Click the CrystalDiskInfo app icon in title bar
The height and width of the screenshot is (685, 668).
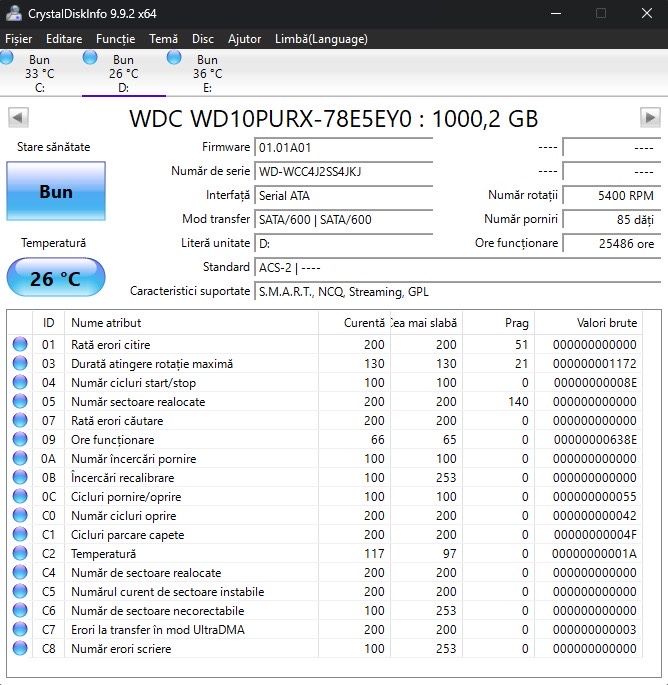[13, 13]
